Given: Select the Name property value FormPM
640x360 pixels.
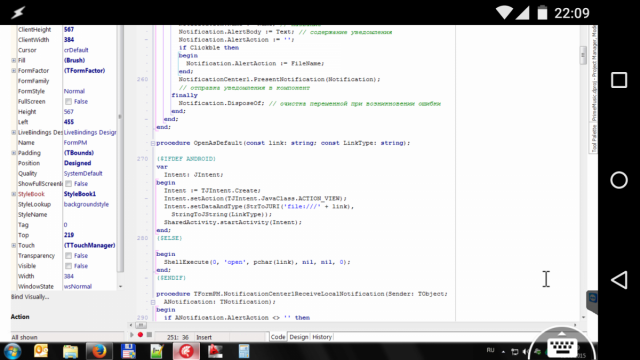Looking at the screenshot, I should (x=75, y=142).
